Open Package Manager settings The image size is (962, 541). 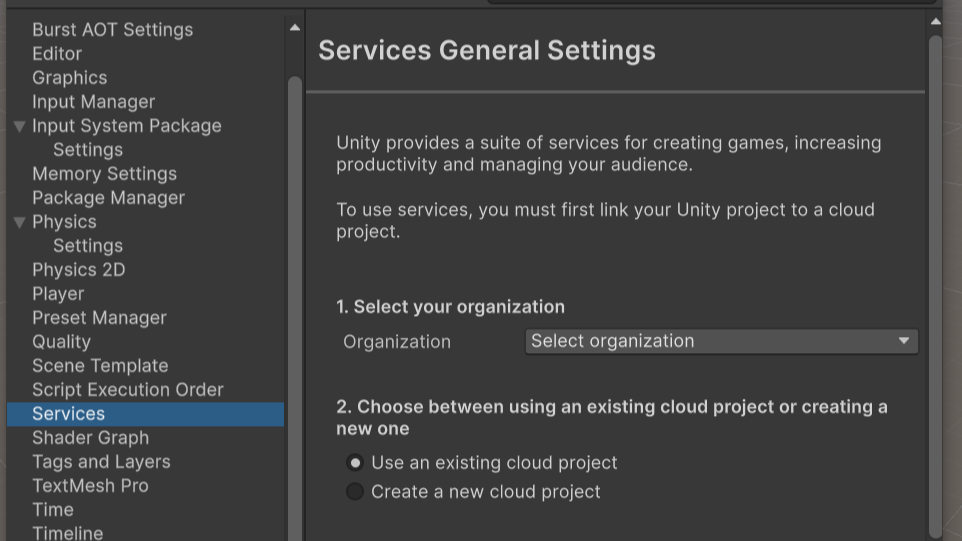pos(108,198)
